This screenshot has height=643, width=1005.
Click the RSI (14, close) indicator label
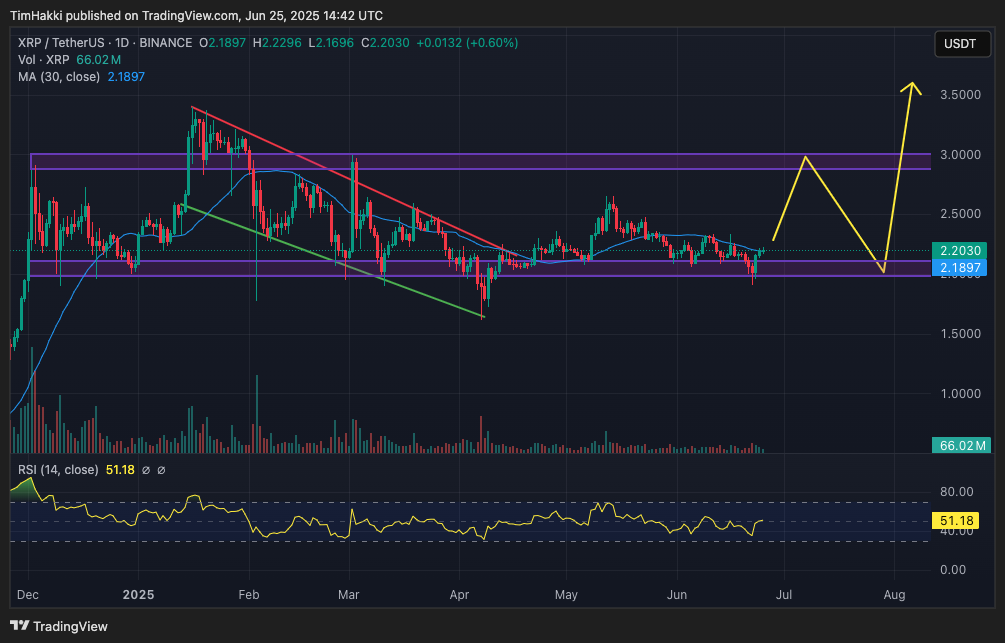(x=58, y=470)
